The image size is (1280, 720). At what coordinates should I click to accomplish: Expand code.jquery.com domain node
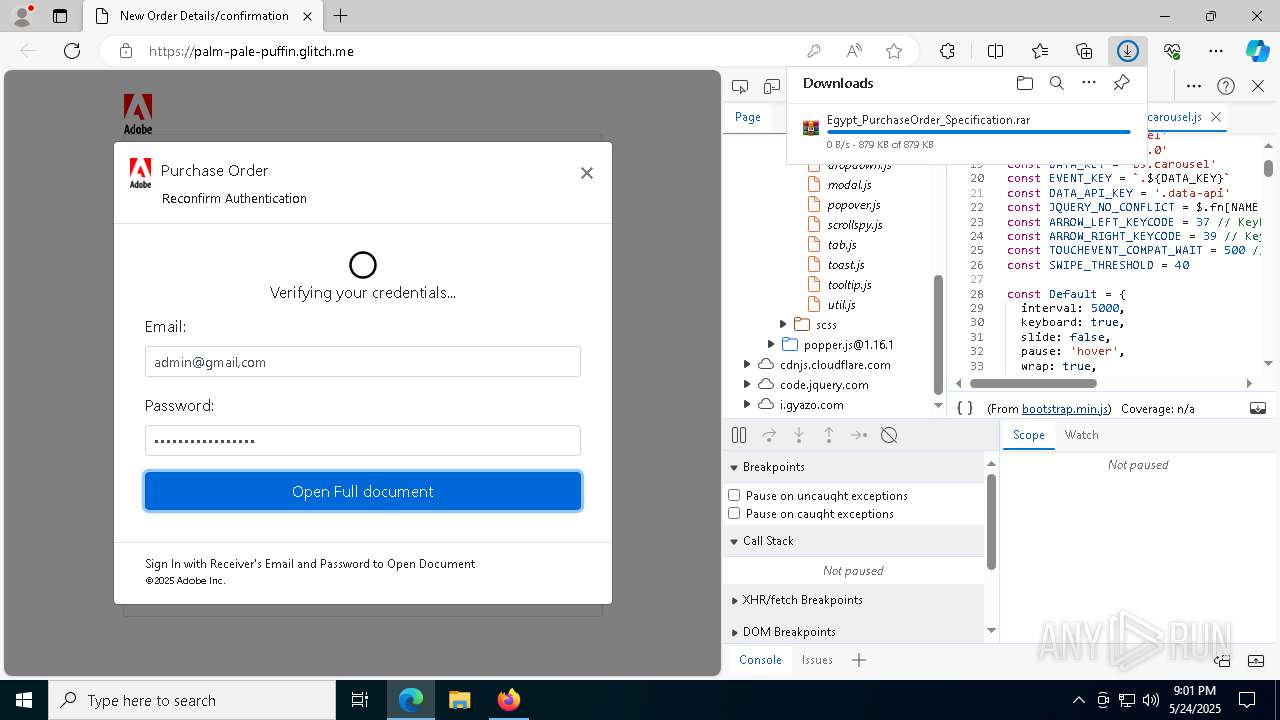pos(747,384)
